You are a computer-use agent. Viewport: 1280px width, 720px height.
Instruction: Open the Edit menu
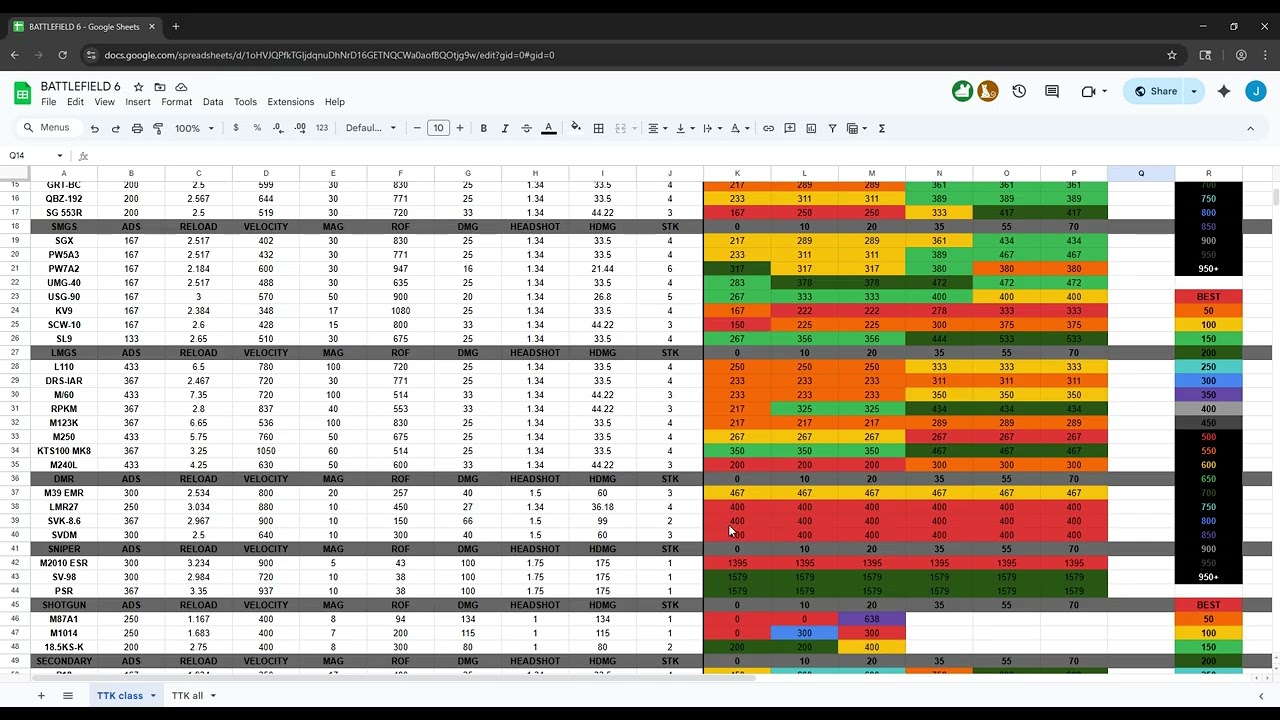click(75, 102)
